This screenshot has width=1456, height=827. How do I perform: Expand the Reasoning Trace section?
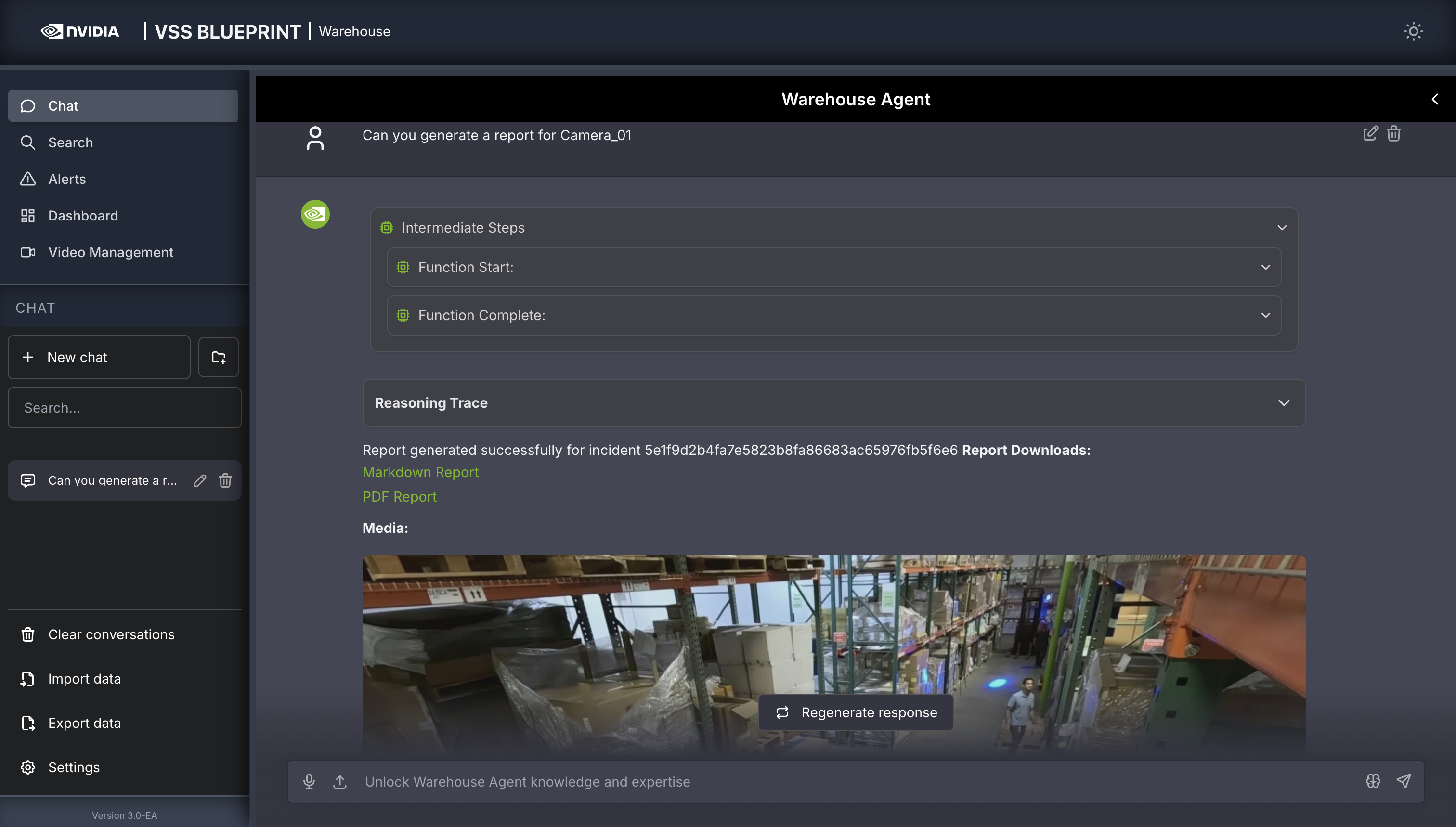(x=1284, y=403)
